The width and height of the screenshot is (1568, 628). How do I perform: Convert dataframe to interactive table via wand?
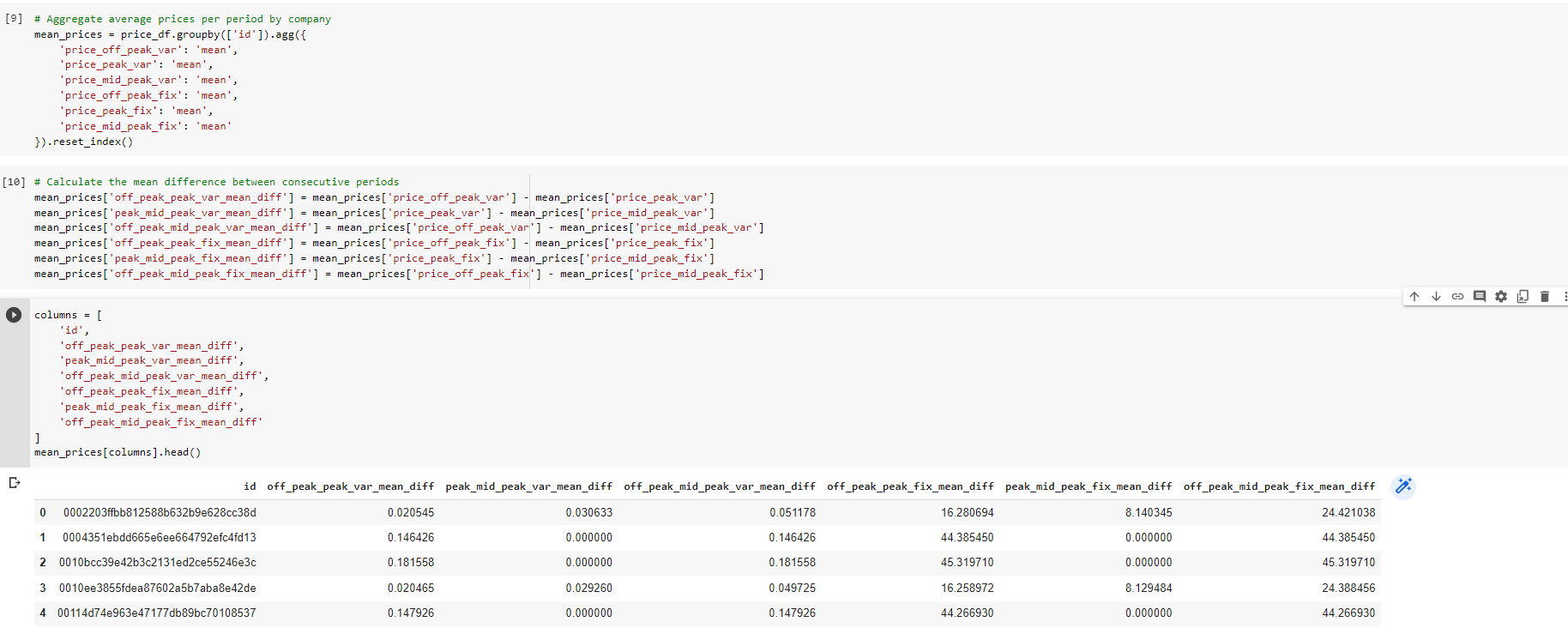click(1403, 486)
